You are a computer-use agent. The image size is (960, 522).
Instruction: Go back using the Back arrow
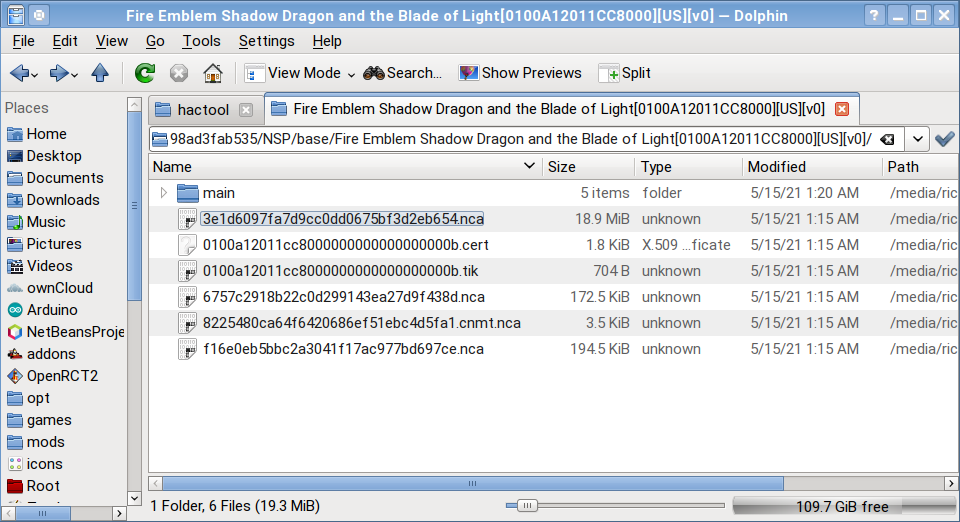[19, 73]
